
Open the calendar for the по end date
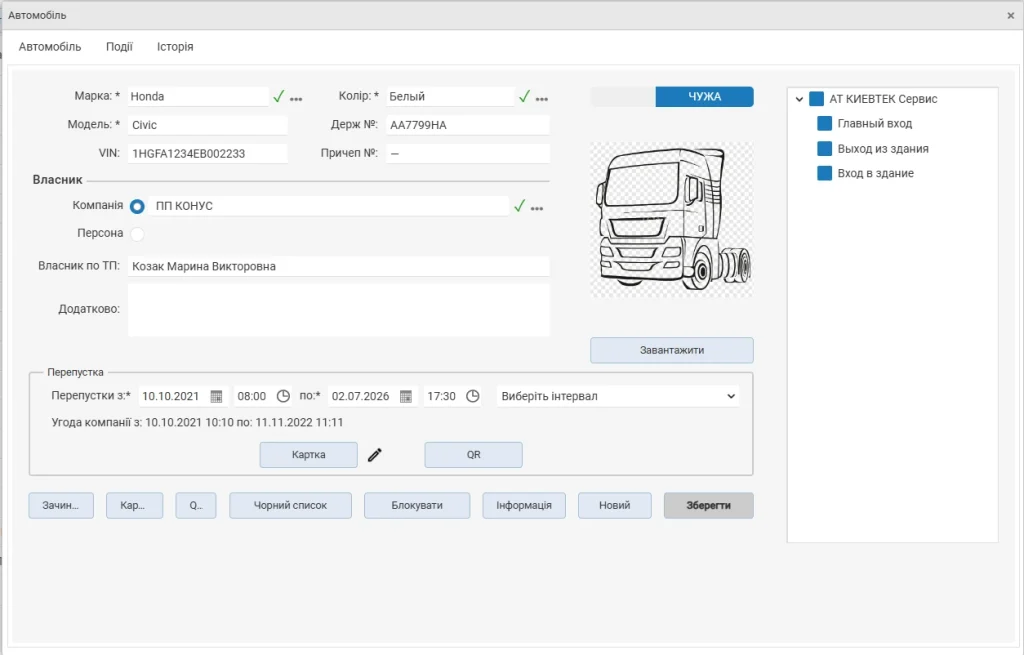point(406,396)
